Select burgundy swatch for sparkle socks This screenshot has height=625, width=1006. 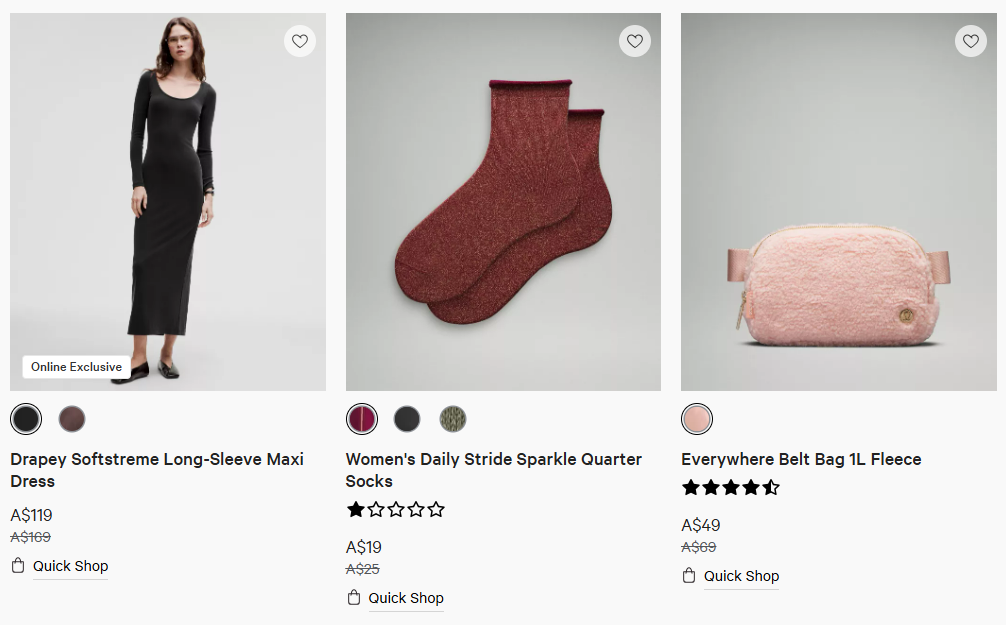pos(362,418)
